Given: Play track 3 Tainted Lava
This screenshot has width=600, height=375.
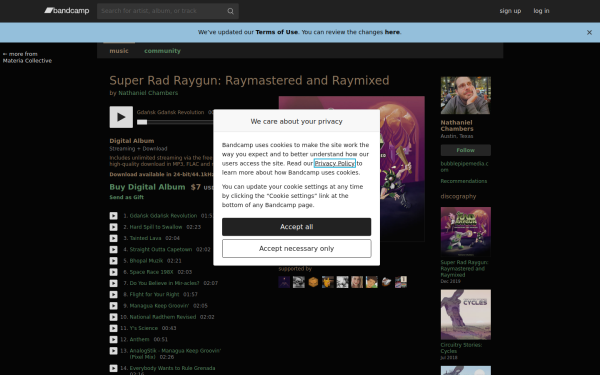Looking at the screenshot, I should 114,238.
